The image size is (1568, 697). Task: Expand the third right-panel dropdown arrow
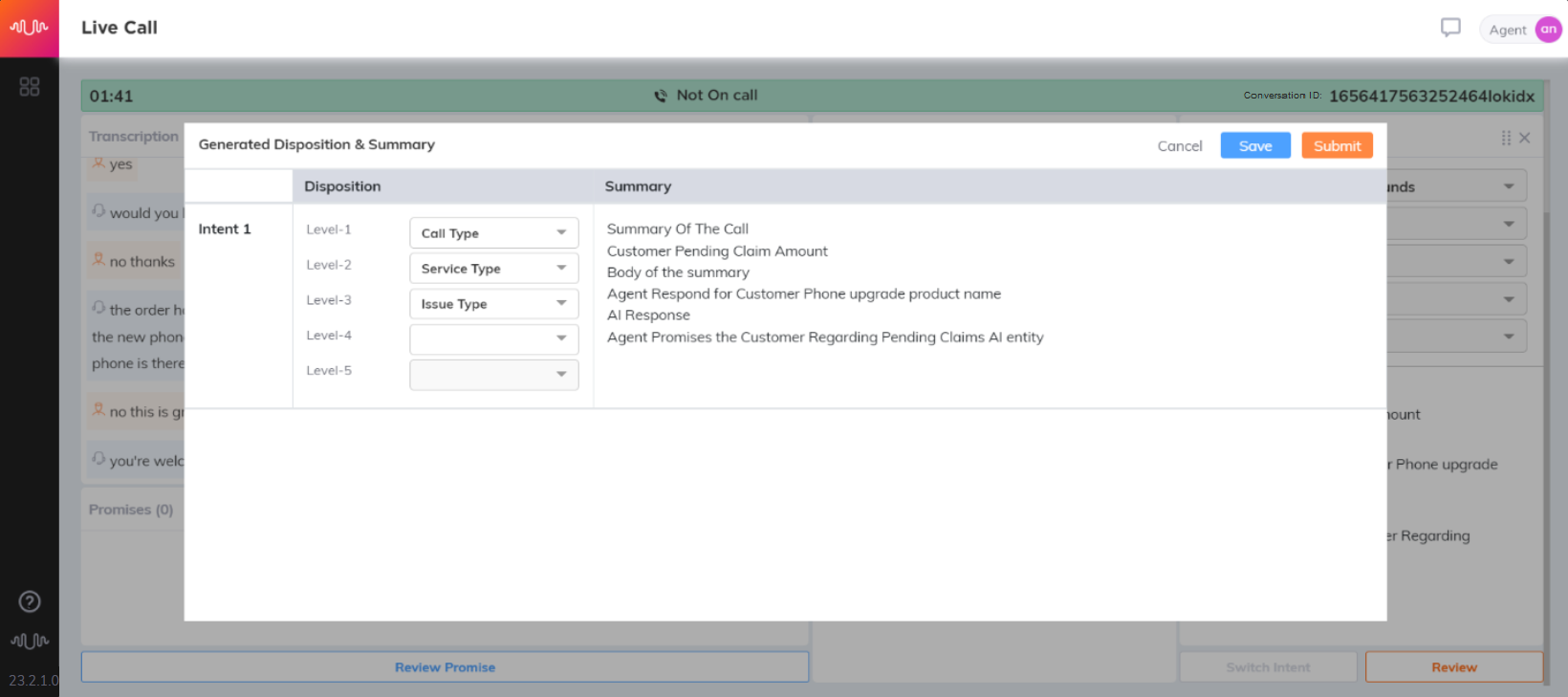(x=1509, y=261)
